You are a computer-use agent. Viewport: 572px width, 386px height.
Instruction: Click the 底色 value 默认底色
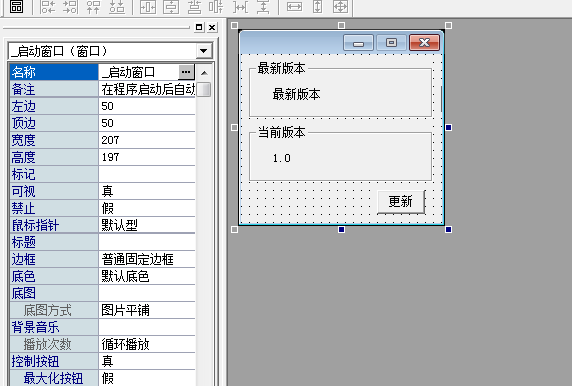click(147, 276)
